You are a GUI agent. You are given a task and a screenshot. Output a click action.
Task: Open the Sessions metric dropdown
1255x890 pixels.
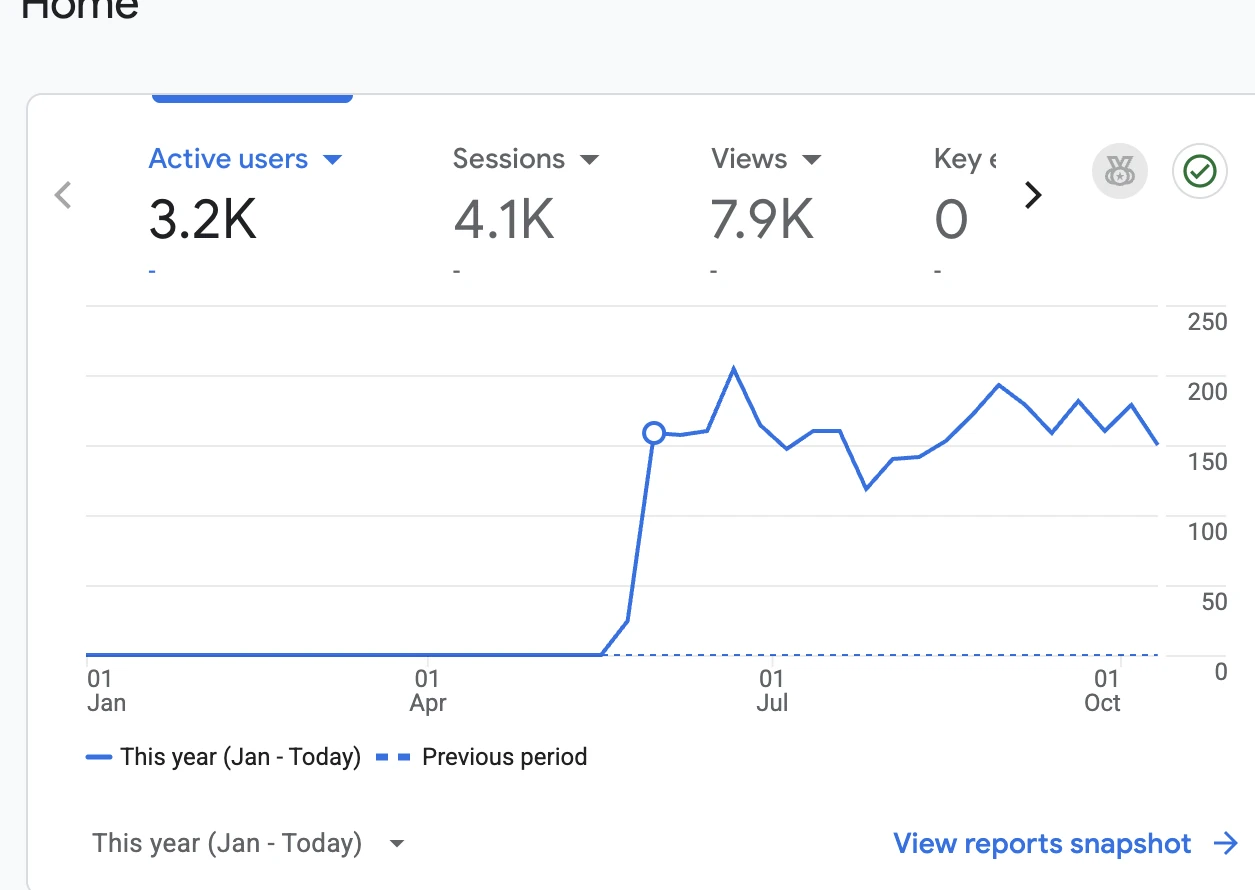(x=525, y=159)
